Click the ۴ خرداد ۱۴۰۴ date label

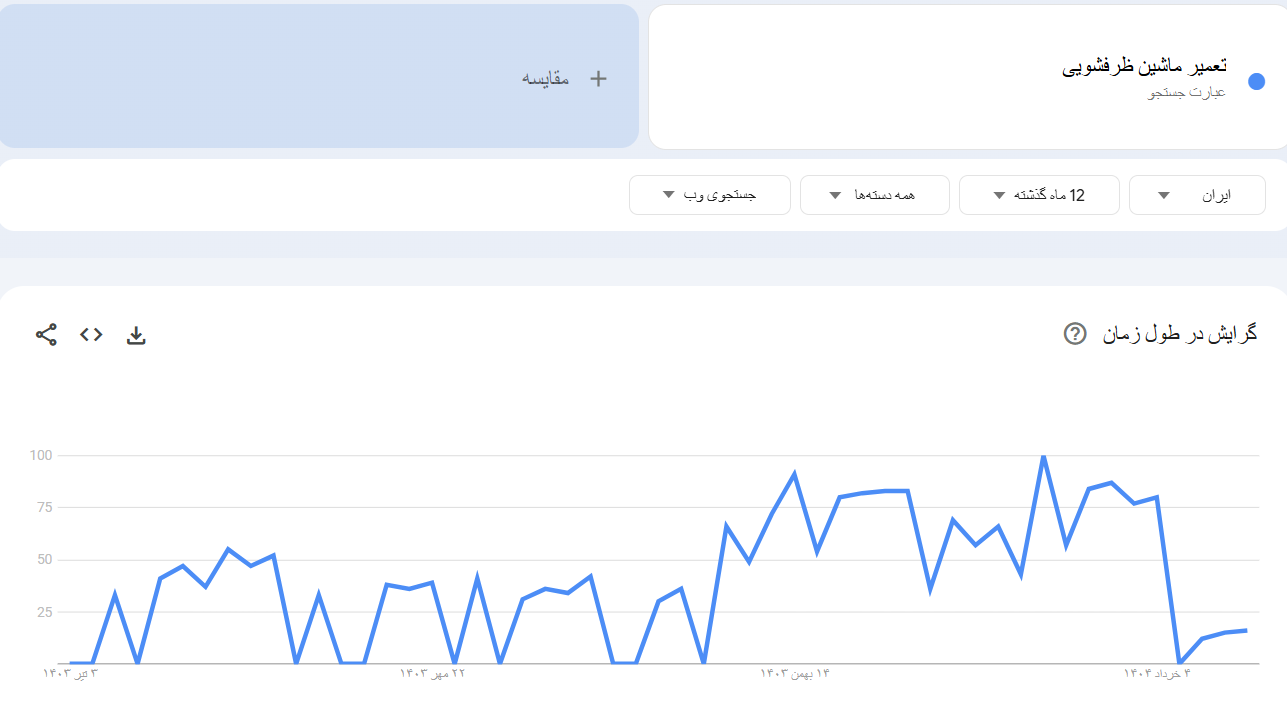click(x=1158, y=674)
